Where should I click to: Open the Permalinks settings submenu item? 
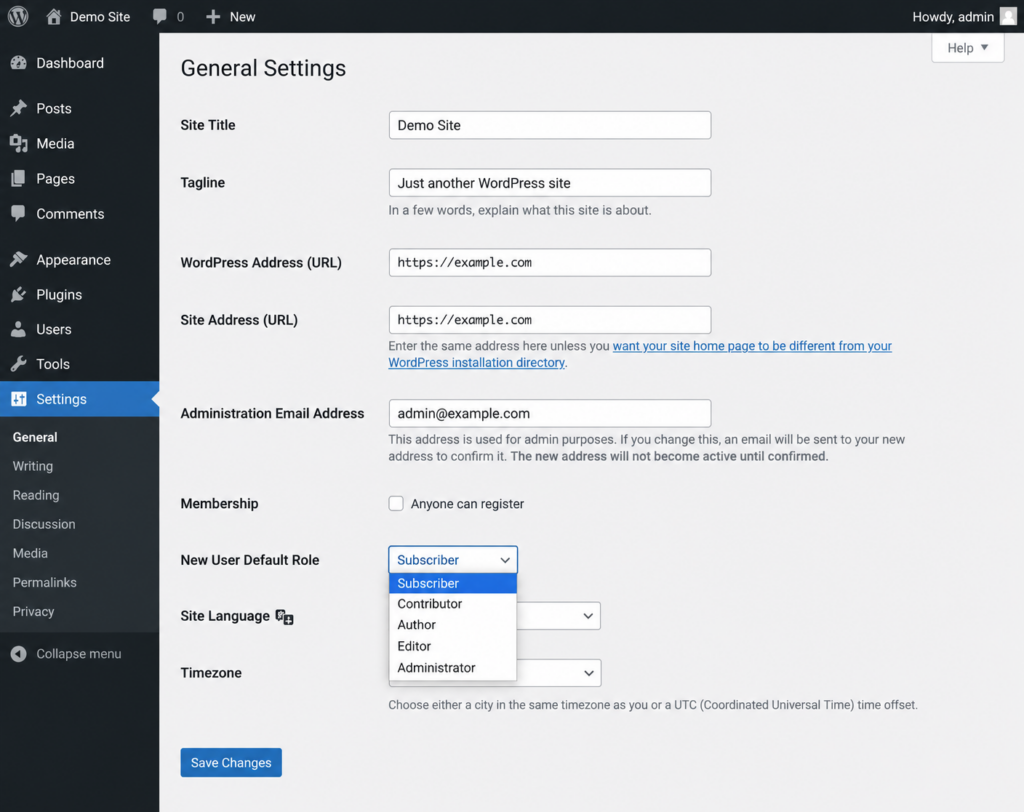click(x=44, y=582)
